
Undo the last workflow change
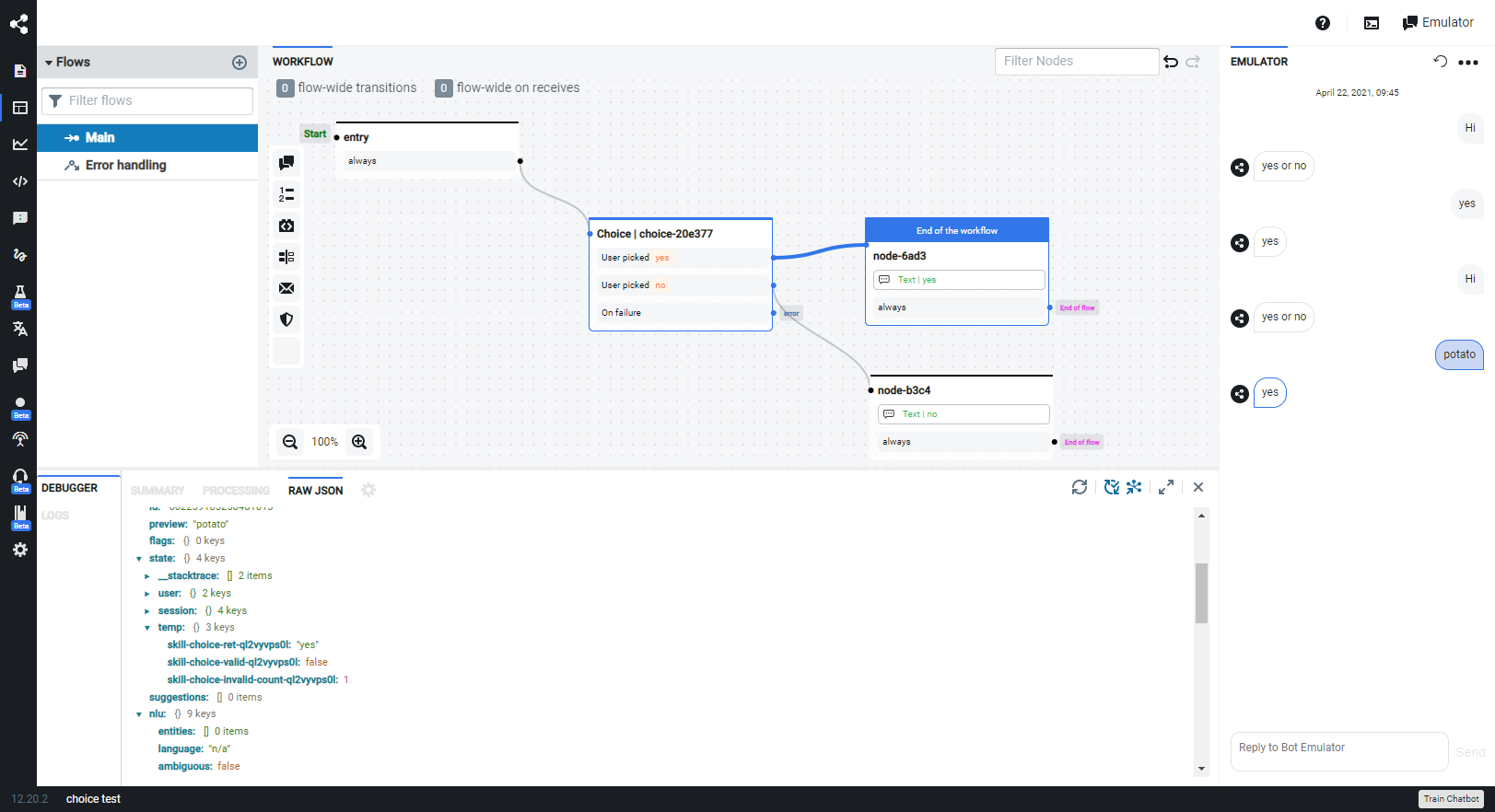1171,62
